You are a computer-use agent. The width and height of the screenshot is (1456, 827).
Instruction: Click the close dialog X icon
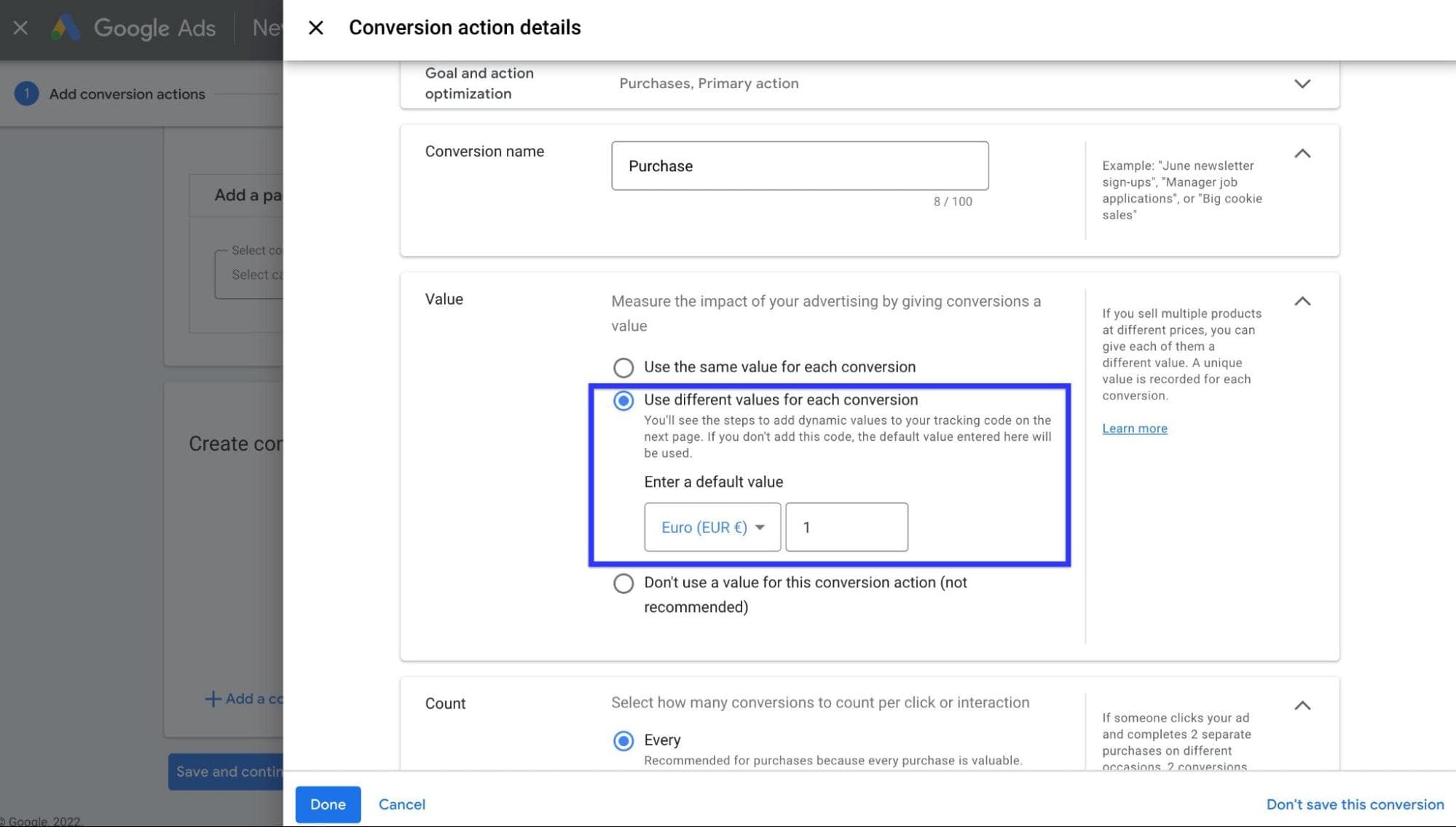coord(315,28)
